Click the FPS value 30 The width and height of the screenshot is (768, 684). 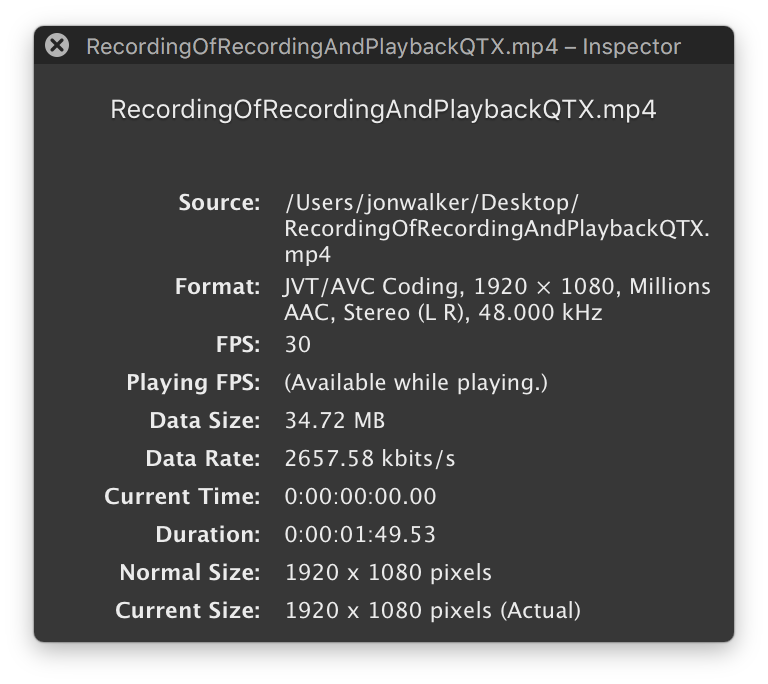(298, 345)
